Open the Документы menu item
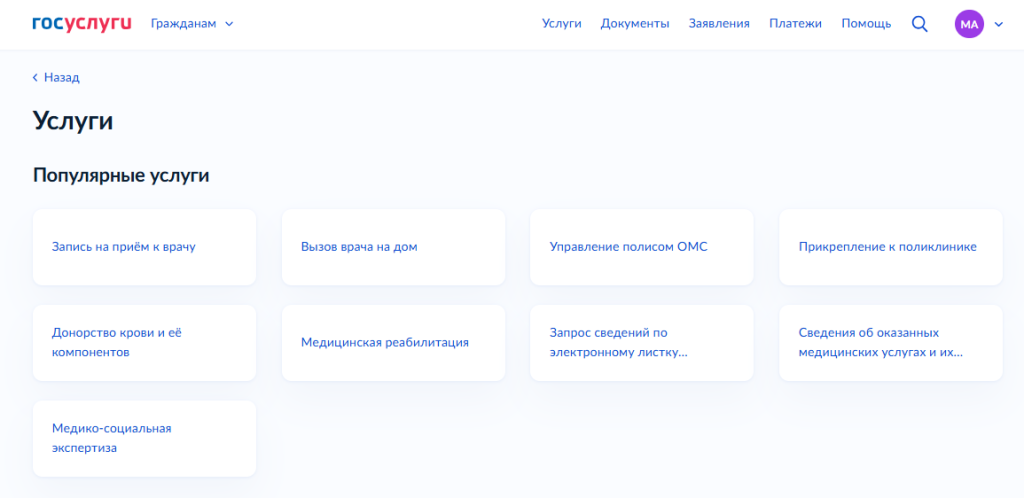The height and width of the screenshot is (498, 1024). tap(635, 24)
